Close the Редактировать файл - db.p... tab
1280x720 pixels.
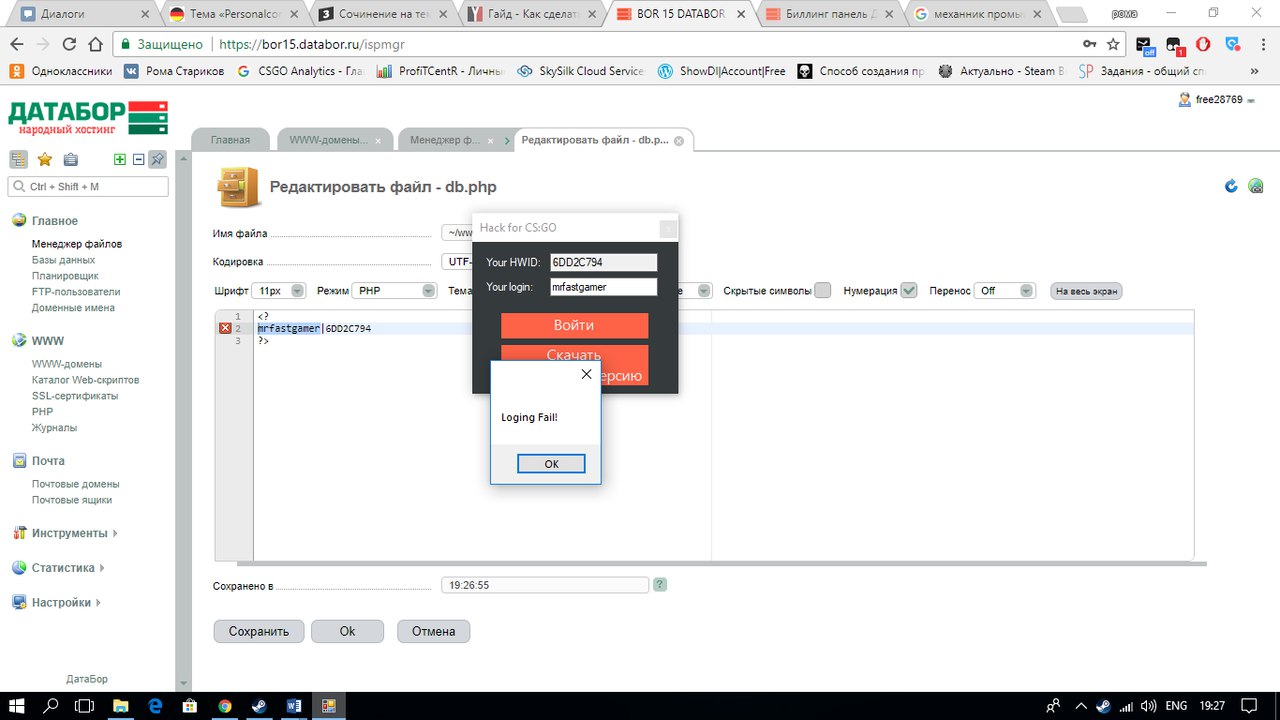pos(679,141)
